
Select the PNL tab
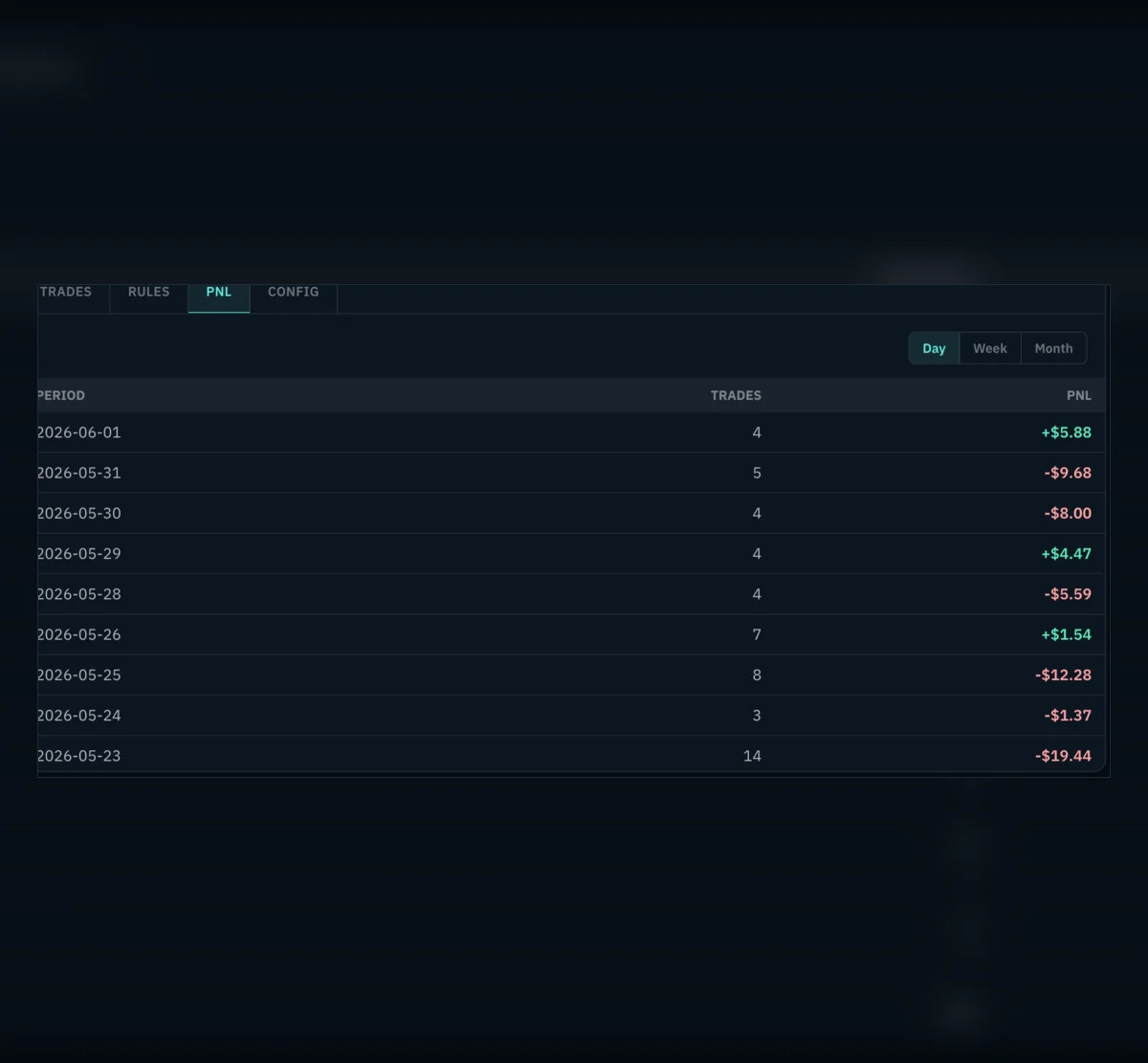click(219, 298)
